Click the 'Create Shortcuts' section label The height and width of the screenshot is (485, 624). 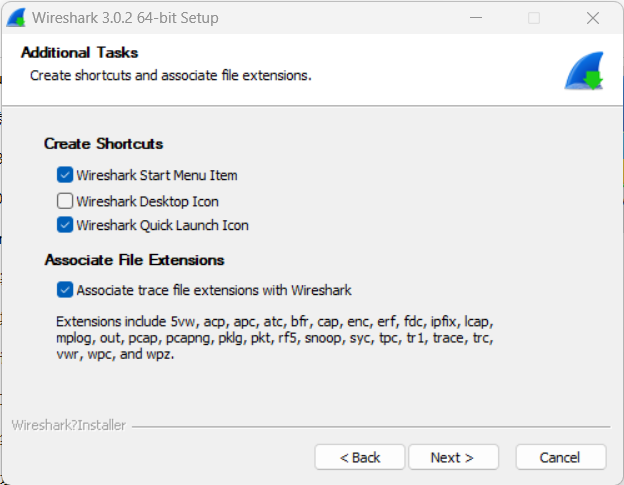click(x=103, y=144)
